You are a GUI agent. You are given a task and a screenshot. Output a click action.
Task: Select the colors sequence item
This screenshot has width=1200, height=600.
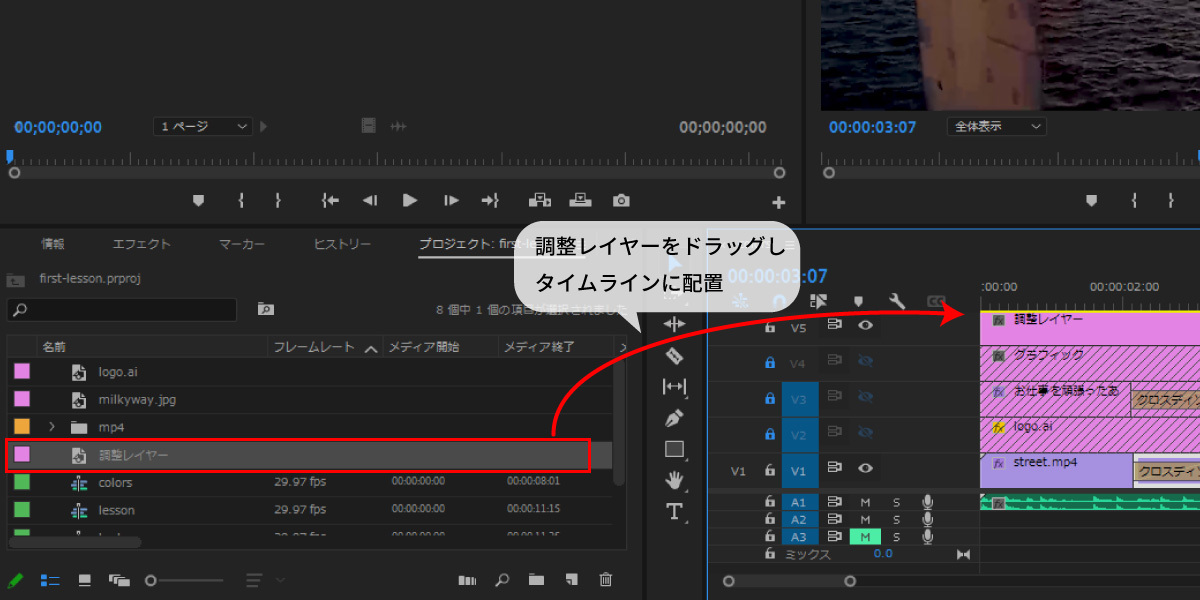pos(115,482)
